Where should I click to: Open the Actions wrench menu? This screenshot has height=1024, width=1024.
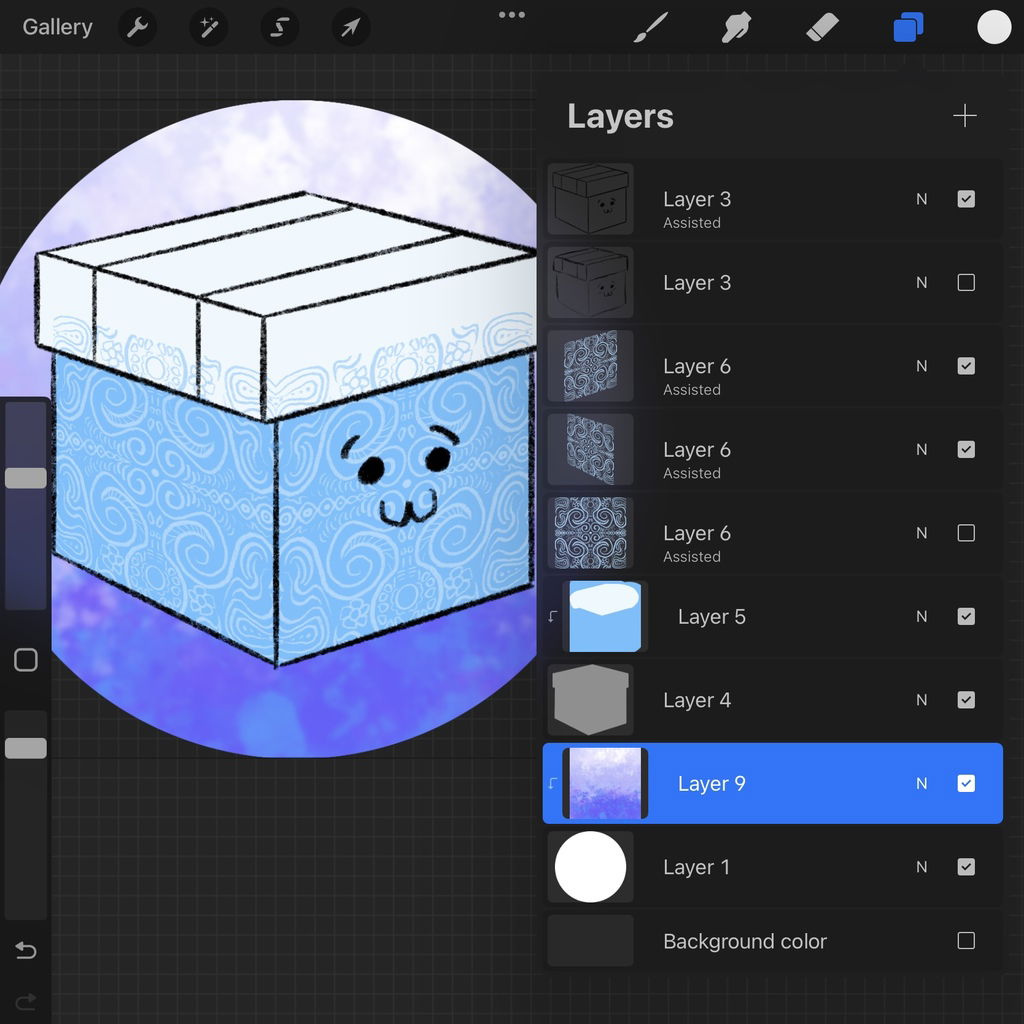137,28
